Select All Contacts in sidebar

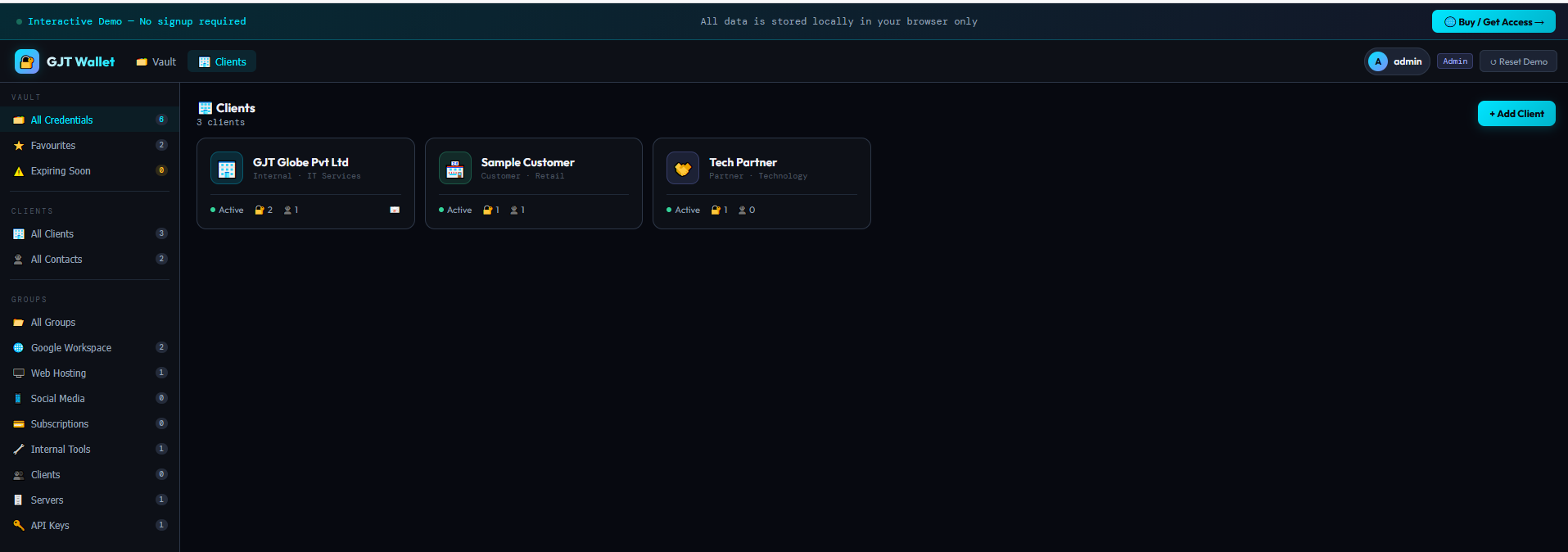[89, 259]
